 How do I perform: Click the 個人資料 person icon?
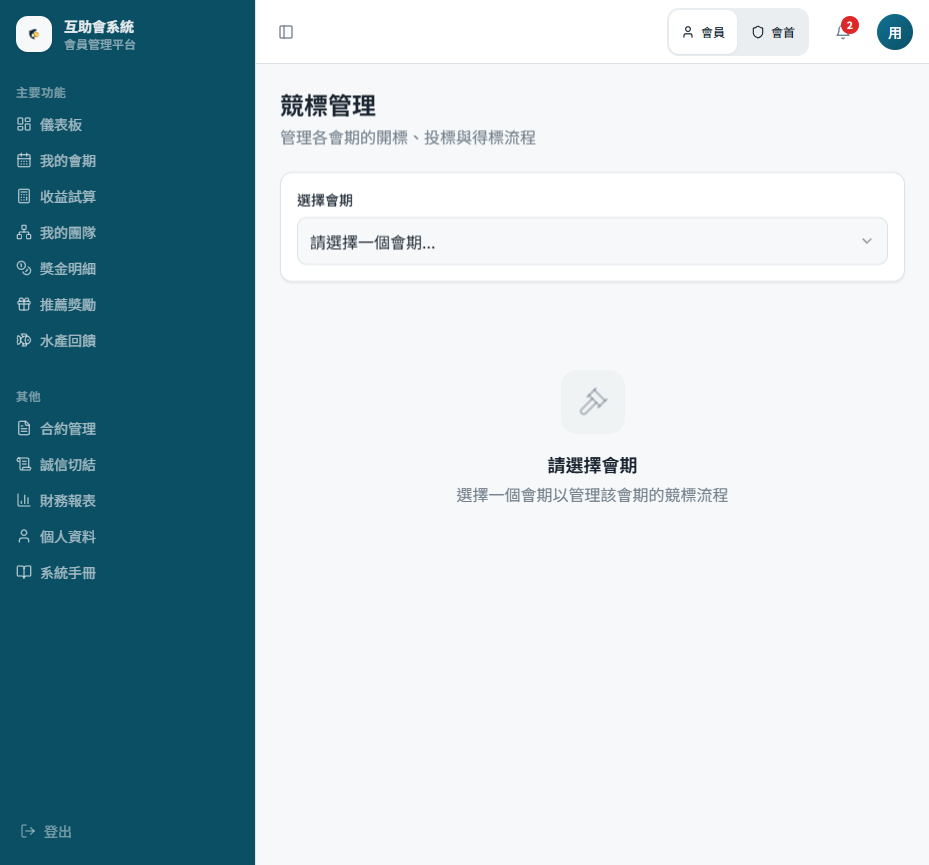coord(24,536)
